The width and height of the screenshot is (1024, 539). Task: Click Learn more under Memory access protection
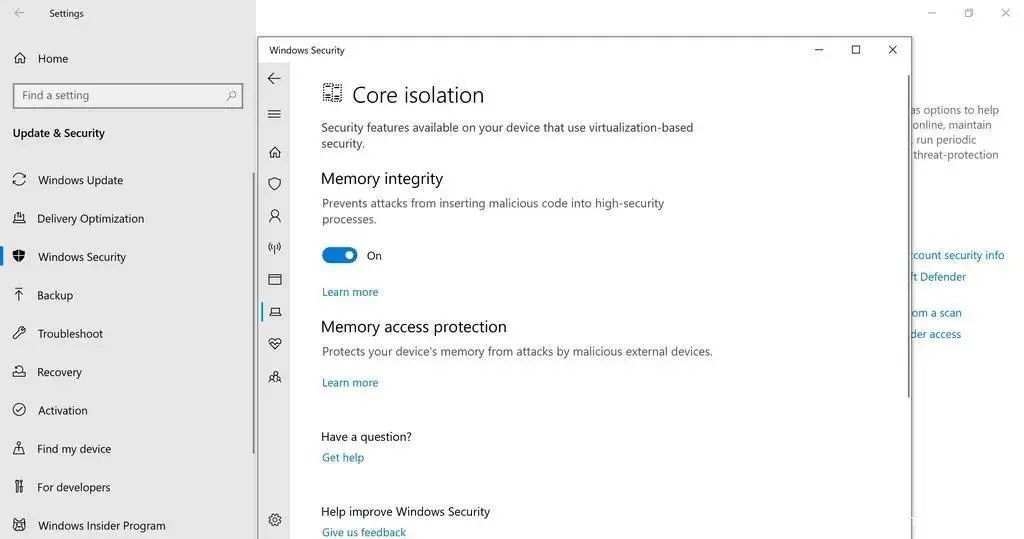[350, 383]
